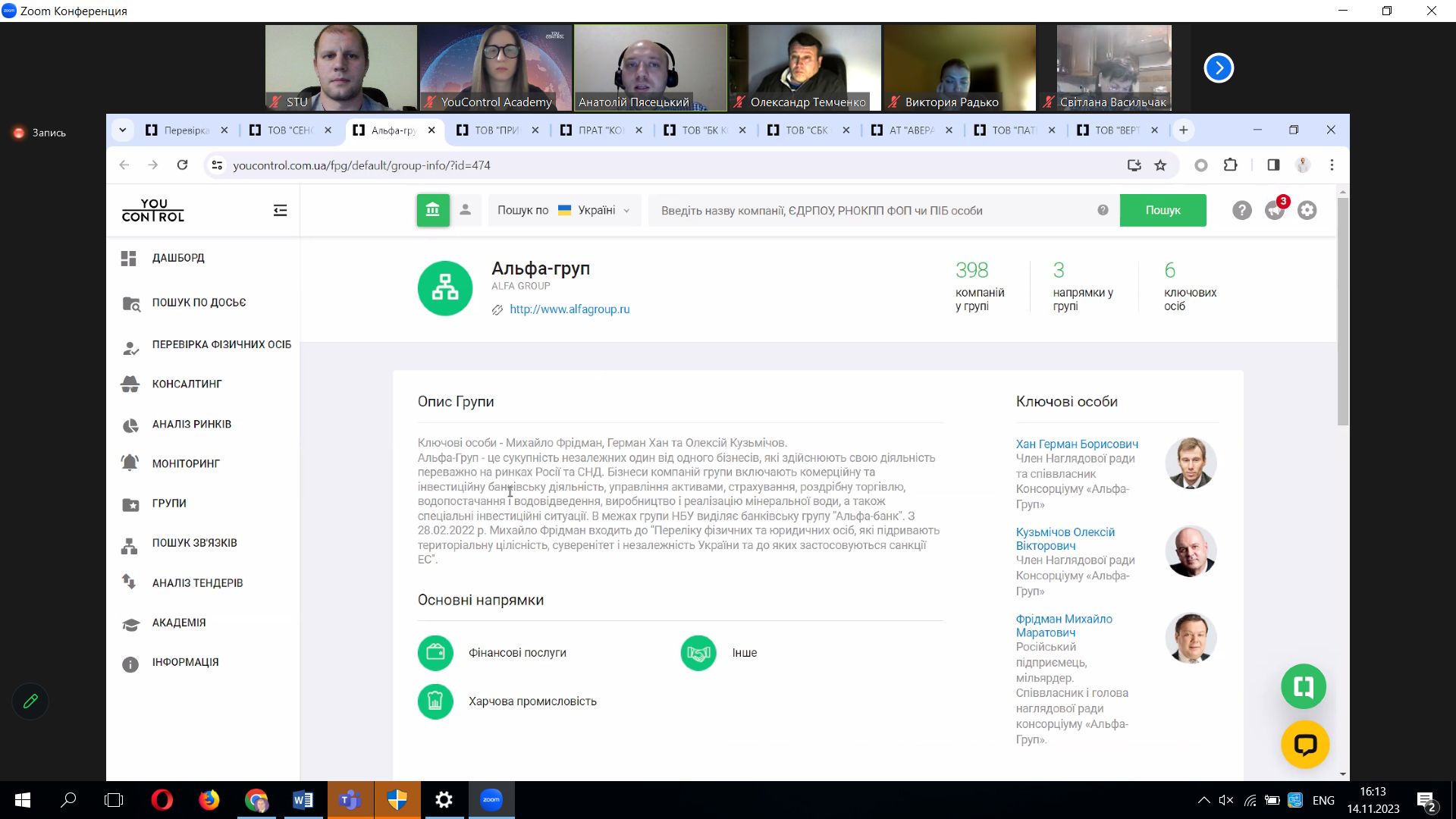Click the market analysis pie chart icon
Image resolution: width=1456 pixels, height=819 pixels.
(130, 425)
